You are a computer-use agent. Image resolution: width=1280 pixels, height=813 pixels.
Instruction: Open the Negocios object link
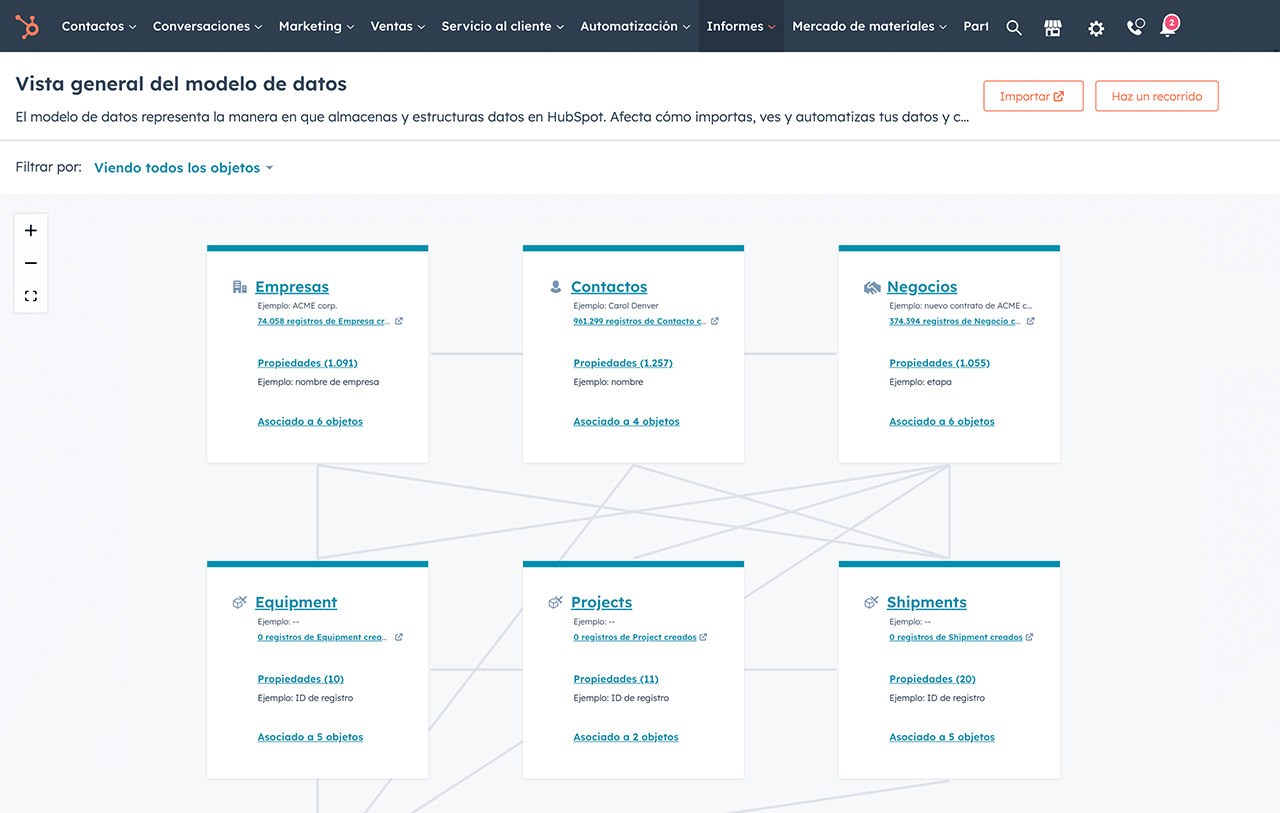point(921,287)
